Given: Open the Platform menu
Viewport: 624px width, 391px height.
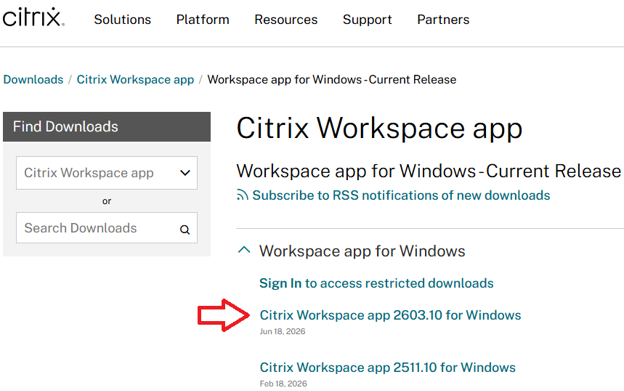Looking at the screenshot, I should click(x=203, y=19).
